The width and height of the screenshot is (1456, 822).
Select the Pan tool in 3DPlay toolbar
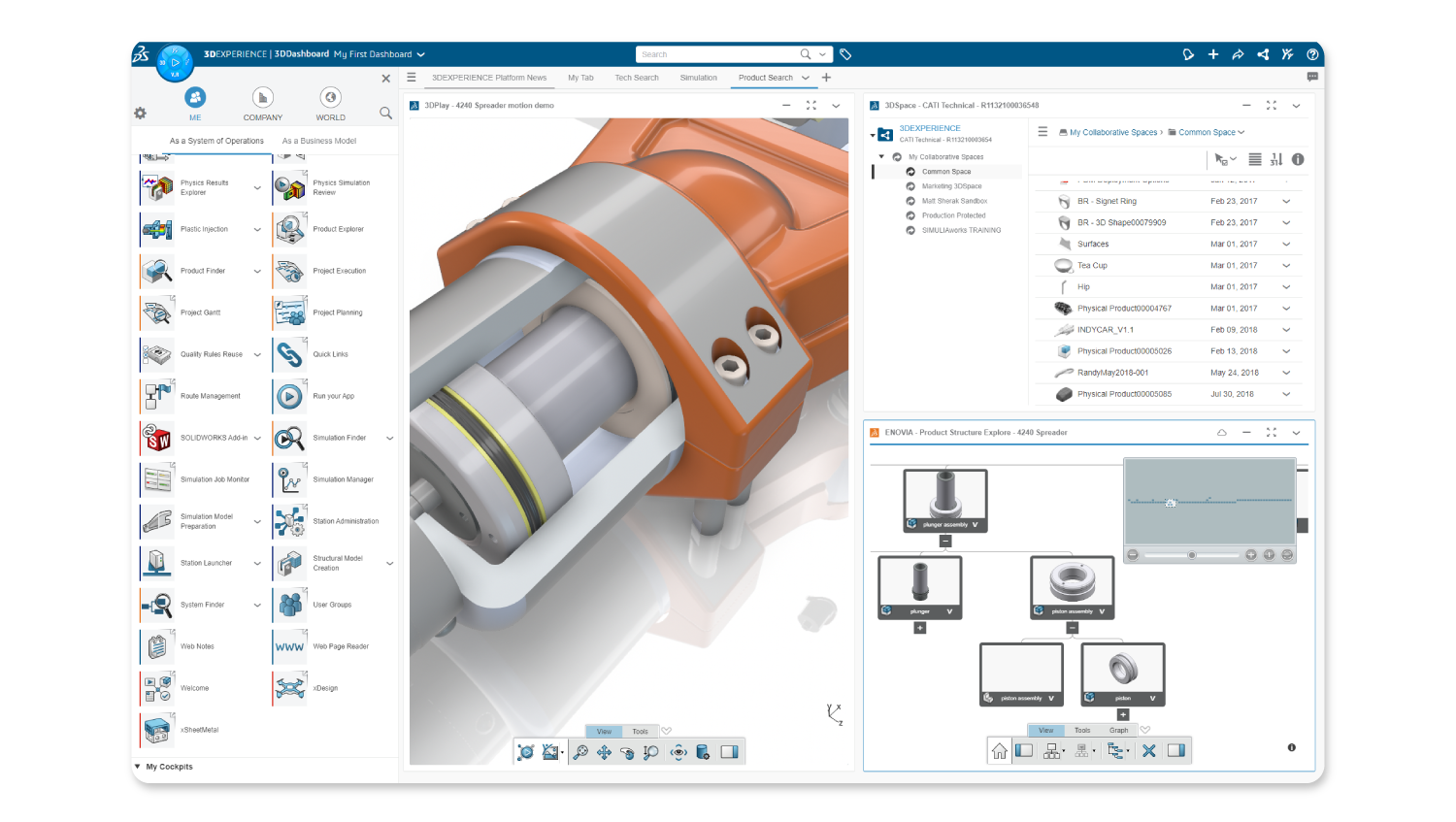[604, 752]
